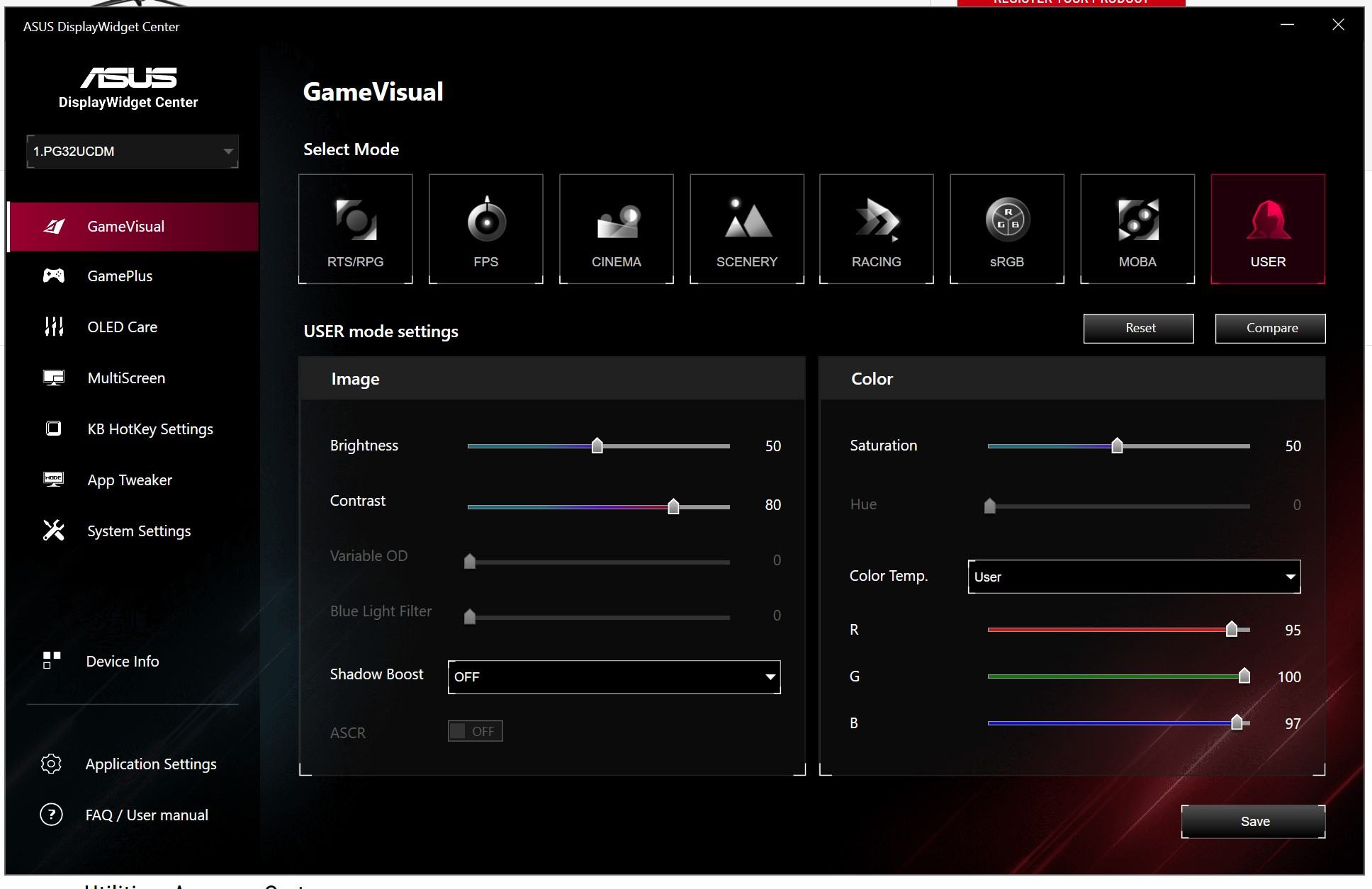This screenshot has height=889, width=1372.
Task: Click the Save button
Action: 1253,821
